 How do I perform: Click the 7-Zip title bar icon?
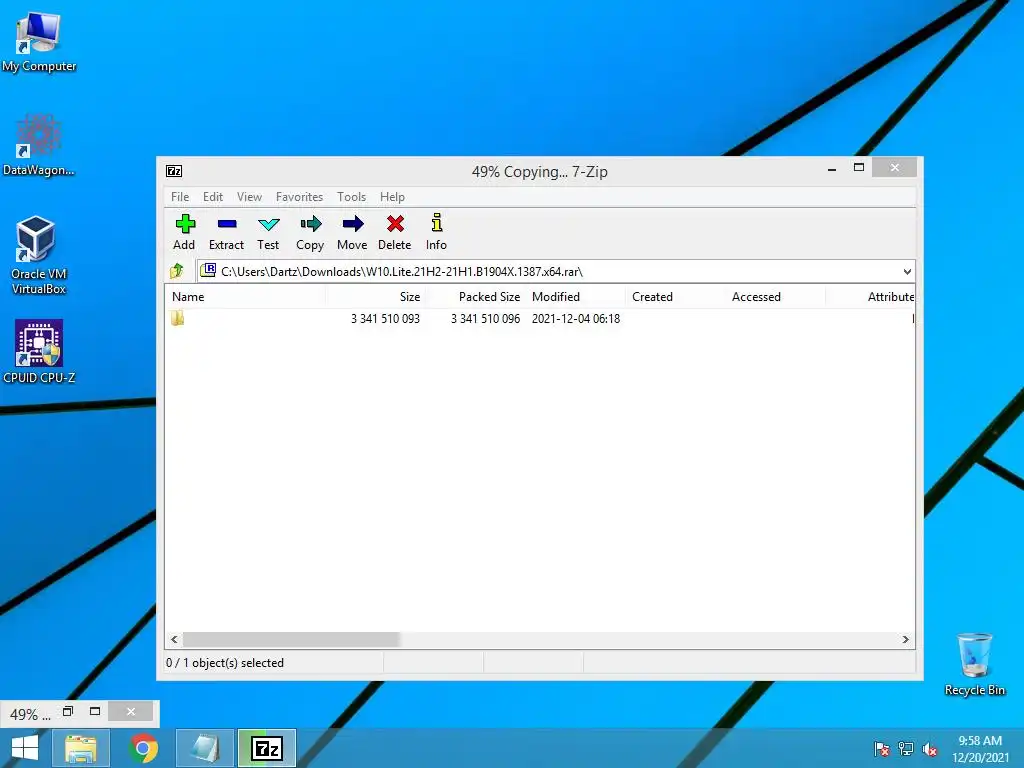(x=174, y=171)
